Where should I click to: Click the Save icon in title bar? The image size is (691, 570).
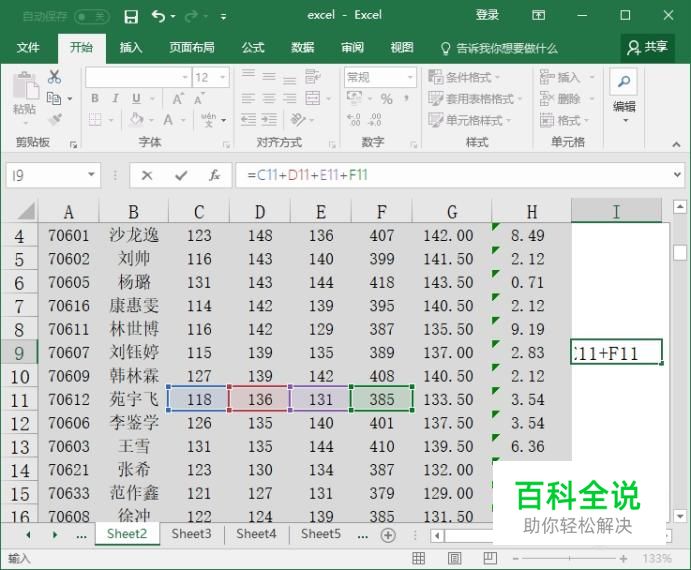click(131, 17)
